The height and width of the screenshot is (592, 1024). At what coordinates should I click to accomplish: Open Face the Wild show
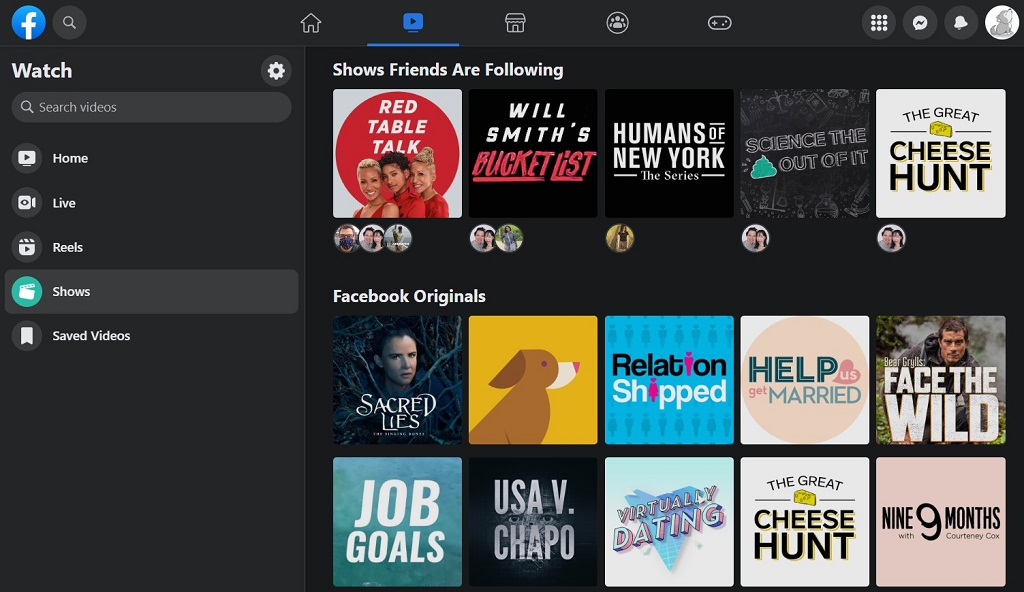[x=941, y=380]
